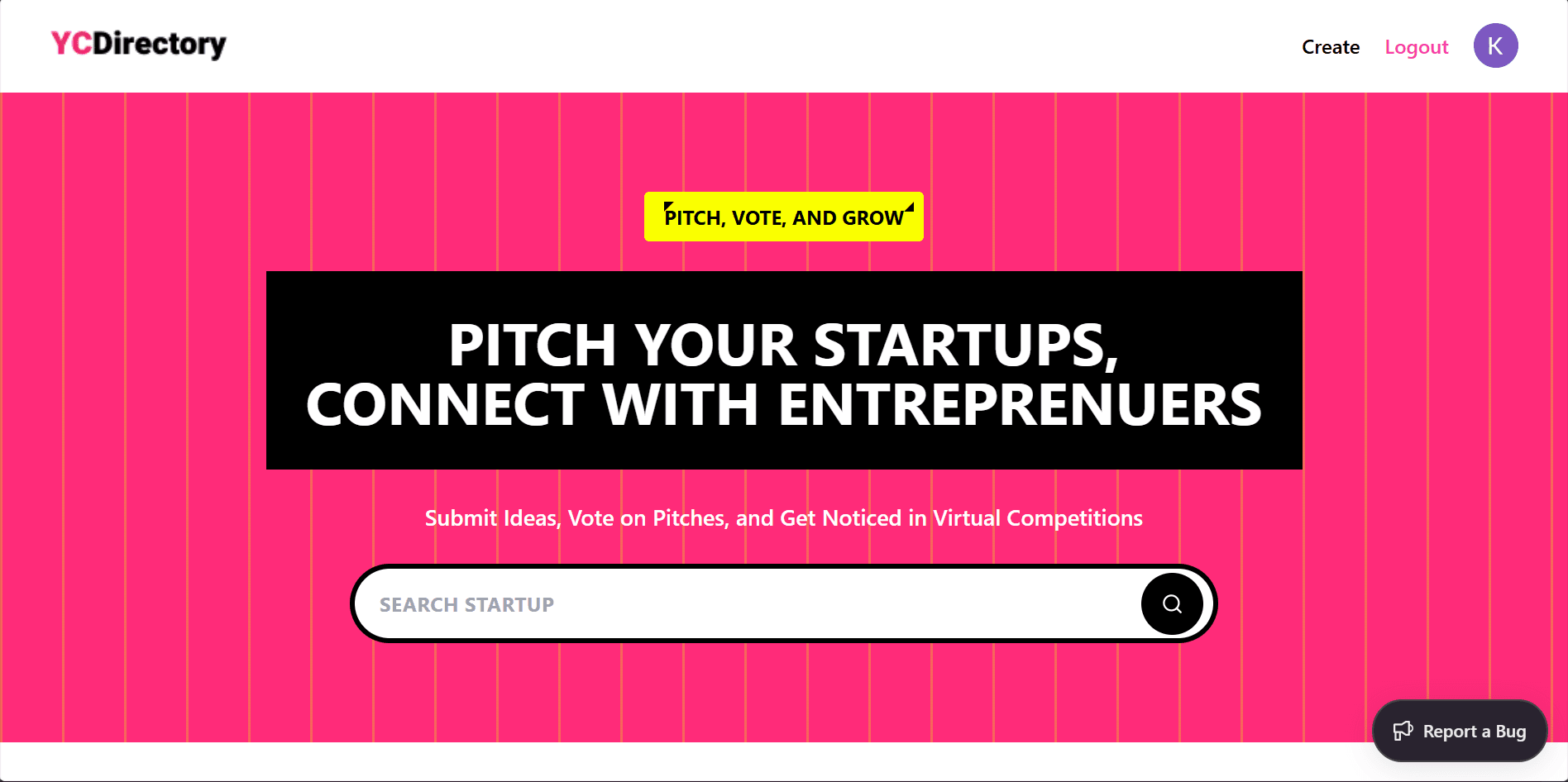Click the magnifier search button
This screenshot has height=782, width=1568.
[x=1172, y=604]
